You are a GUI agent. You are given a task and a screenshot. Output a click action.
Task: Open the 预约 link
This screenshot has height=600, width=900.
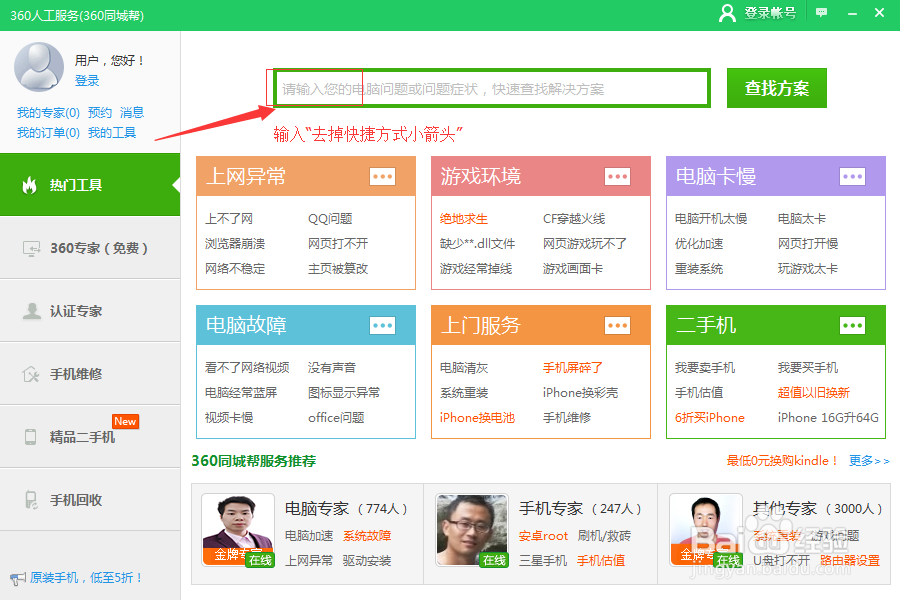100,113
